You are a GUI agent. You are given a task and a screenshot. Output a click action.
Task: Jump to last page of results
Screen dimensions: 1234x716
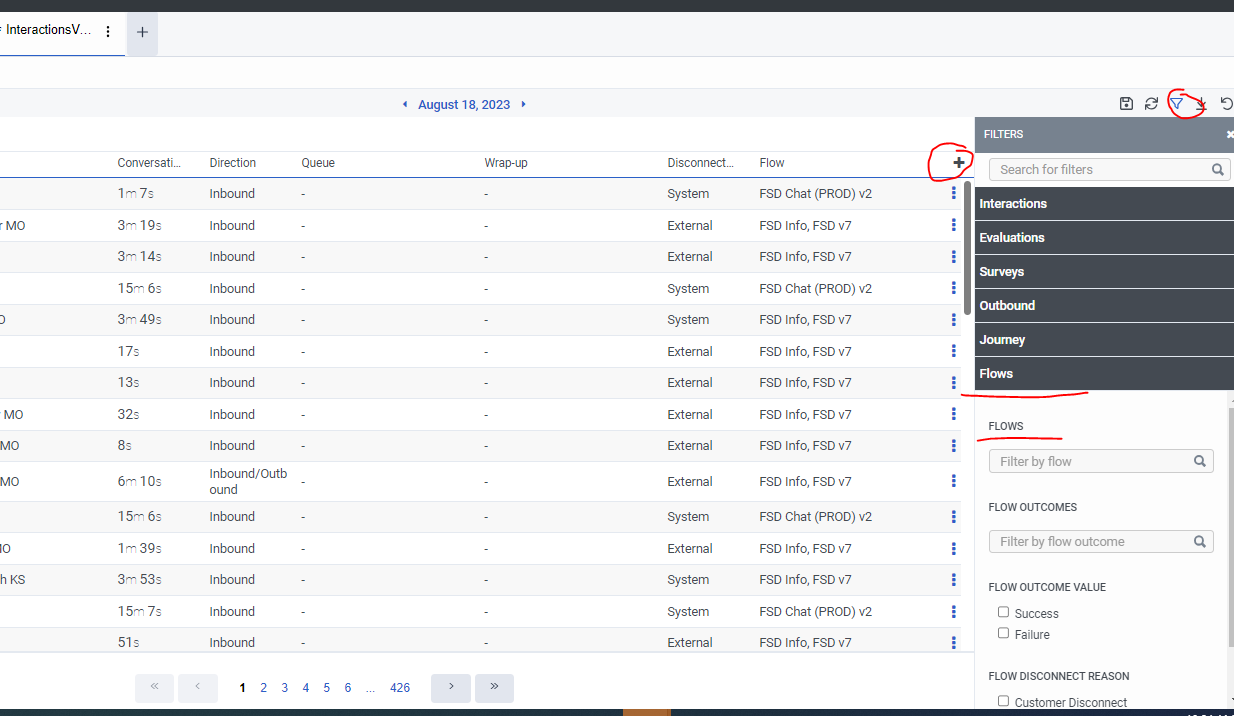[494, 687]
